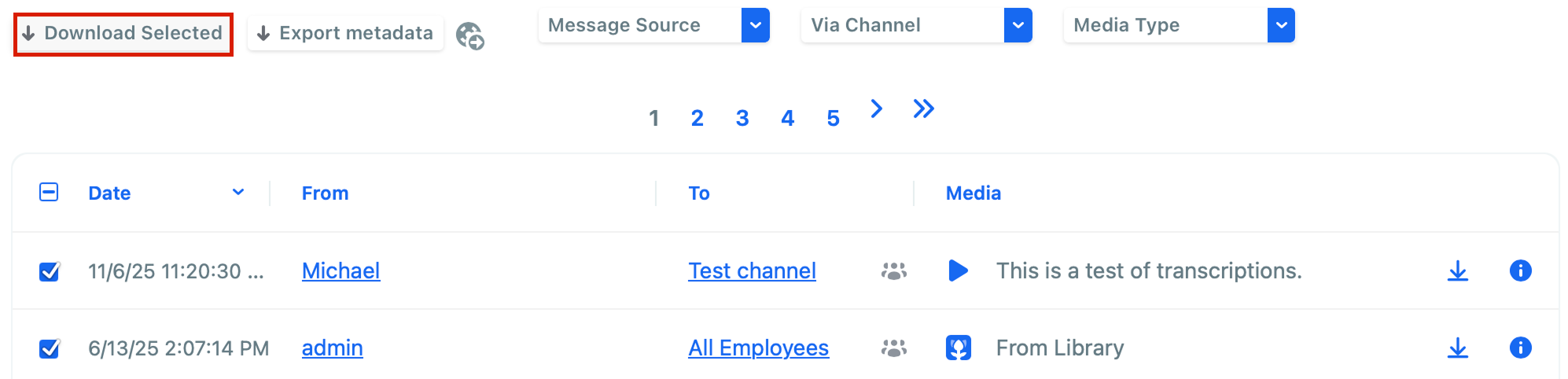Click the library media icon in admin row
The width and height of the screenshot is (1568, 379).
click(959, 348)
